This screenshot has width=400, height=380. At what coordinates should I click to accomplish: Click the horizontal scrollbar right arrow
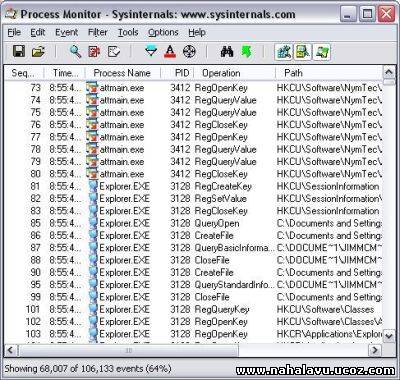[x=375, y=350]
